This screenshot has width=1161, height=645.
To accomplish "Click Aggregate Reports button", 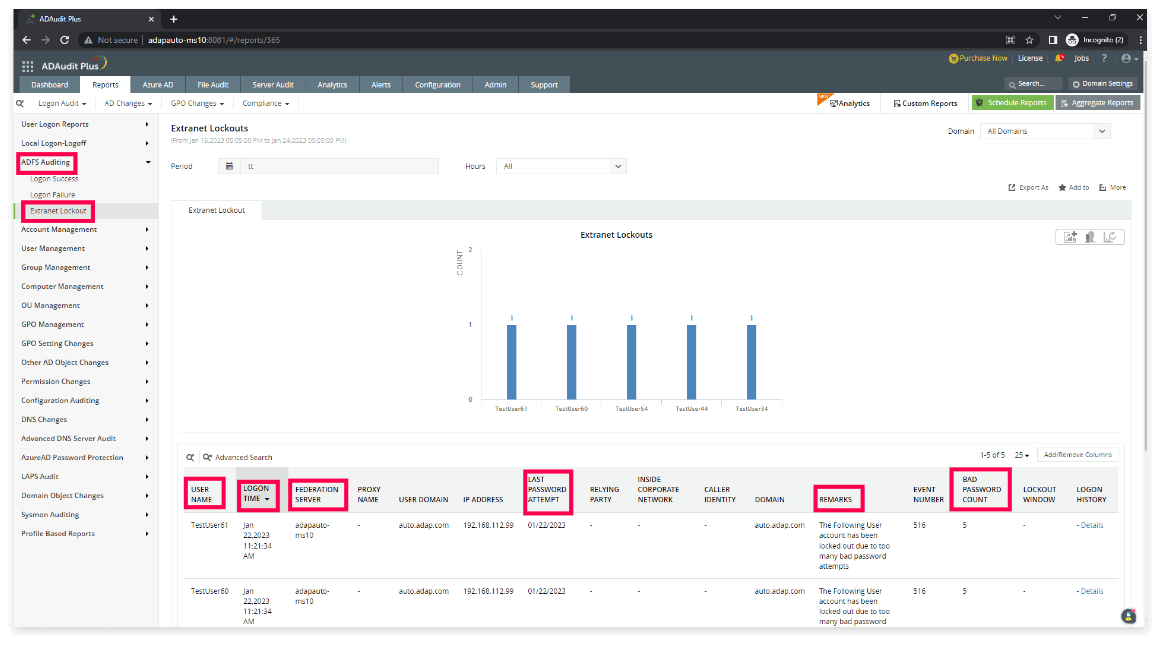I will [1097, 103].
